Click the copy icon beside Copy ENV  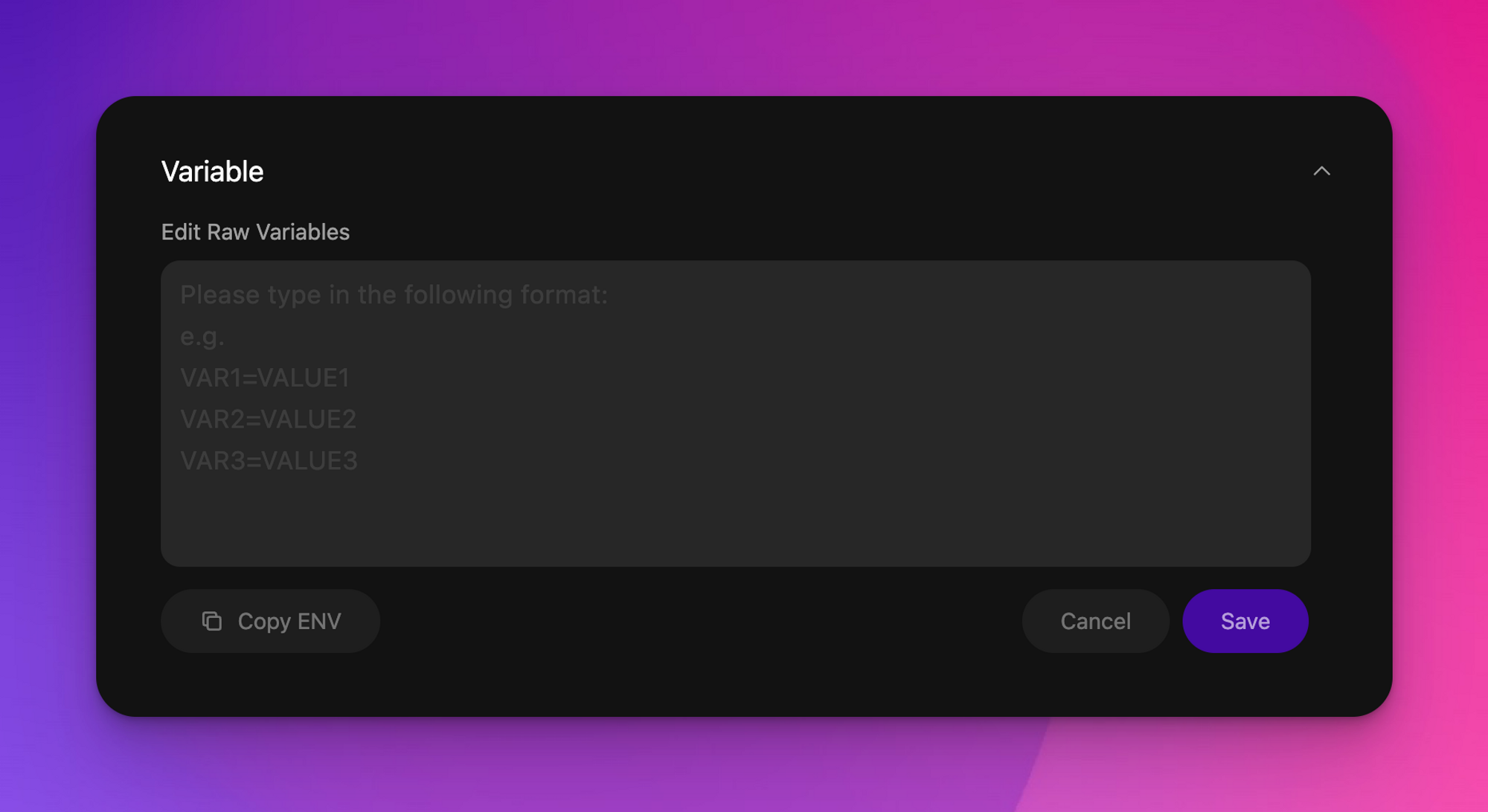[212, 621]
